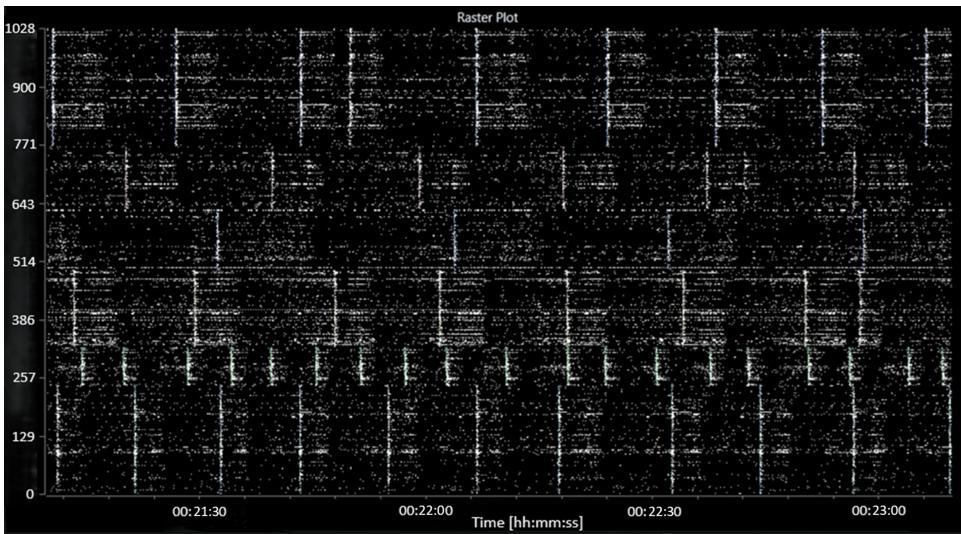The width and height of the screenshot is (961, 534).
Task: Click the 129 y-axis tick label
Action: click(x=24, y=436)
